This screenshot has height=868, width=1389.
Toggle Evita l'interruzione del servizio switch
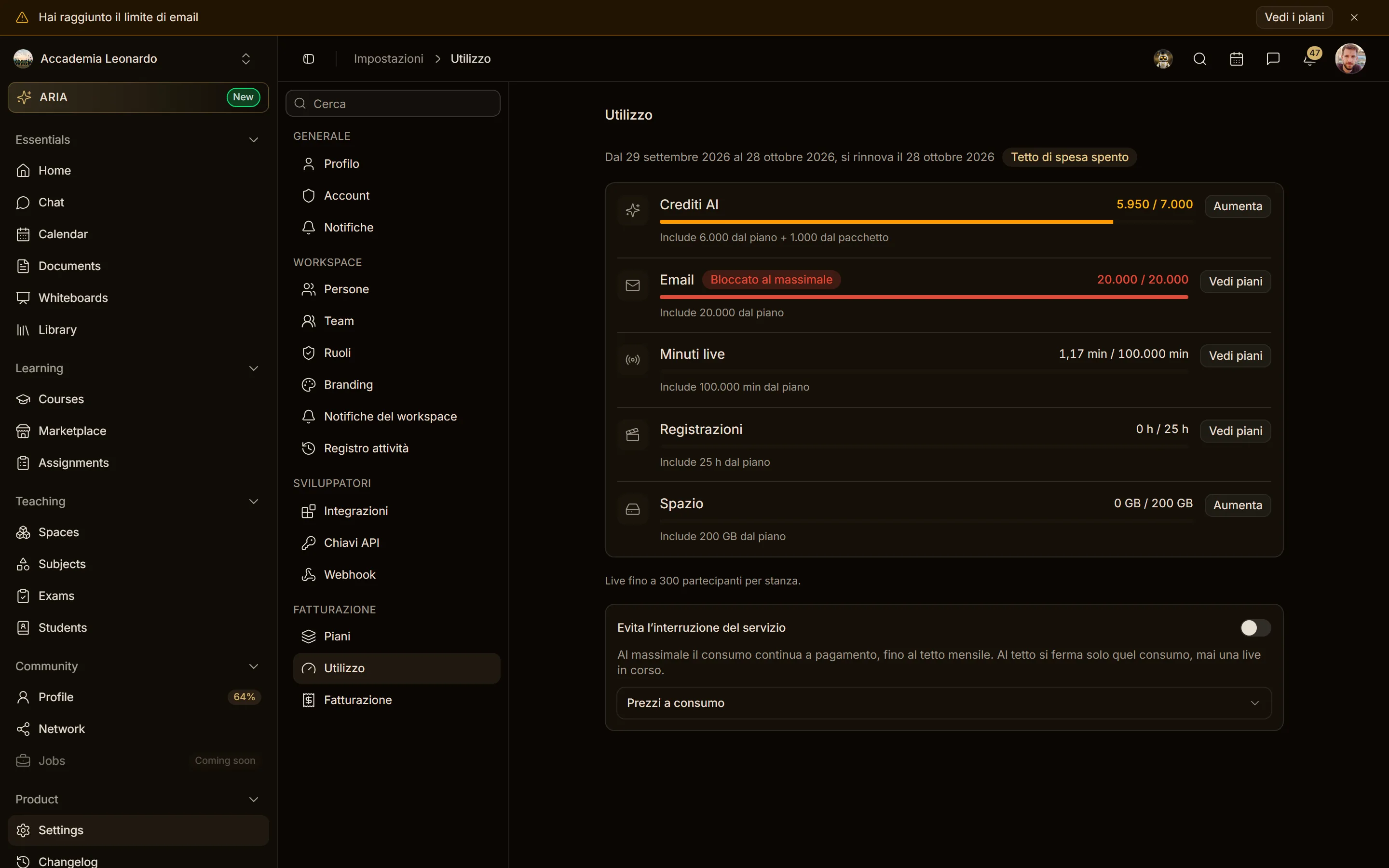click(x=1255, y=627)
